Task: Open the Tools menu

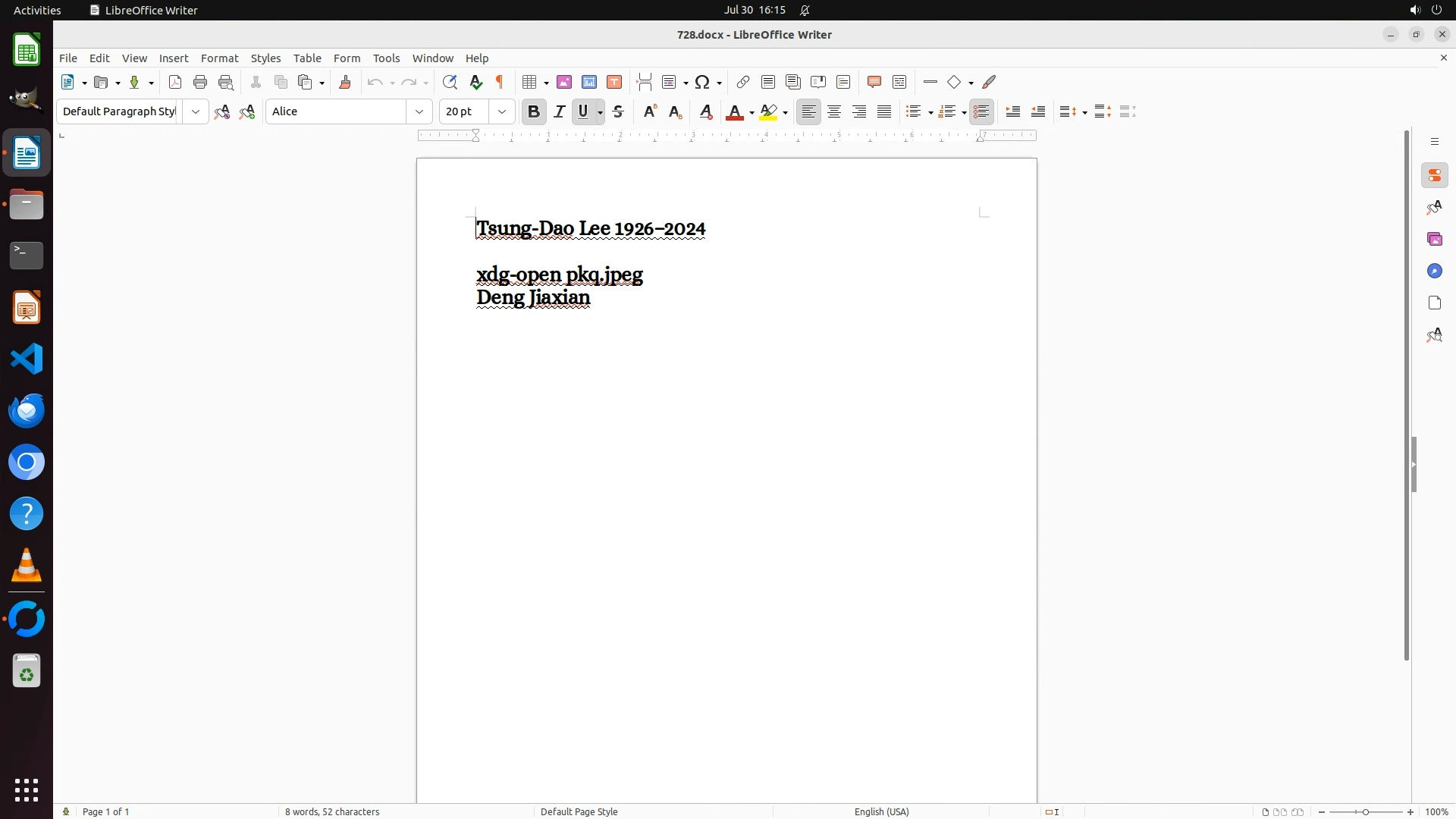Action: click(x=386, y=58)
